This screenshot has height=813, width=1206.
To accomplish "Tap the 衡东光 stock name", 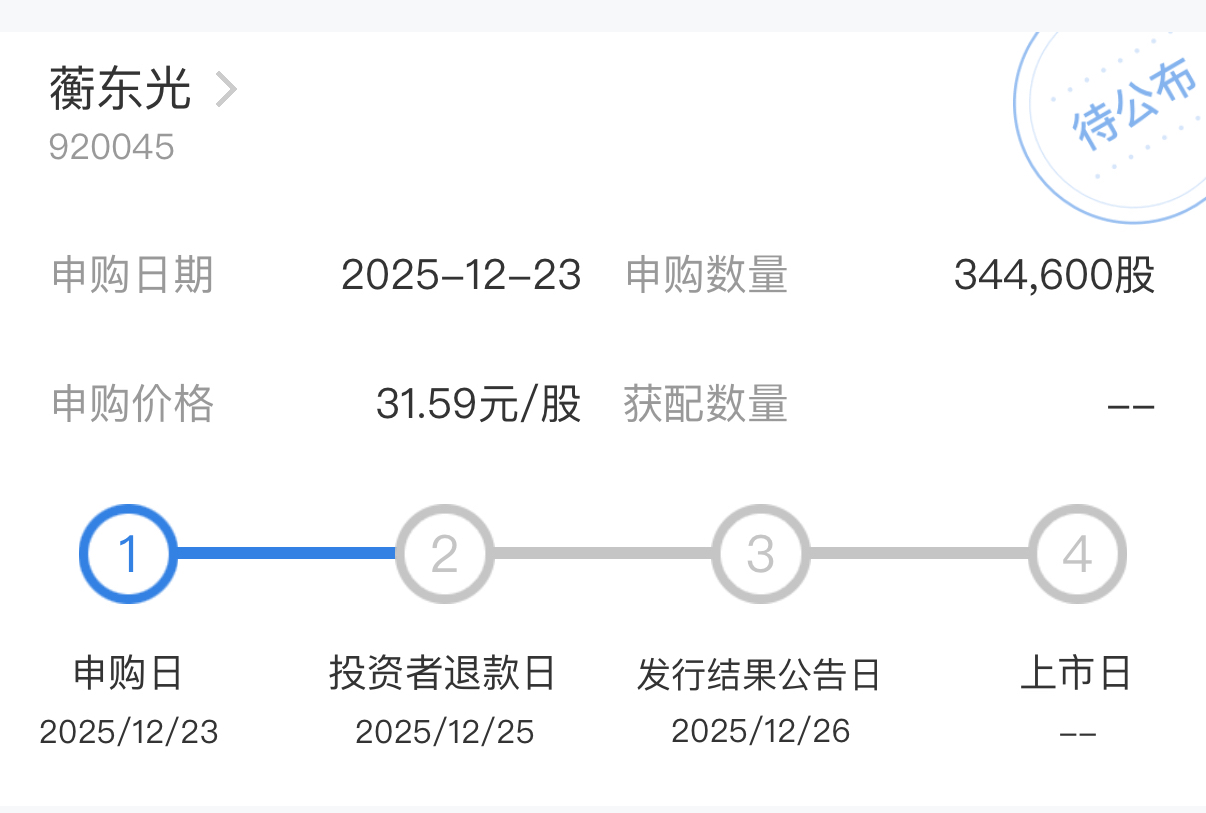I will [x=120, y=90].
